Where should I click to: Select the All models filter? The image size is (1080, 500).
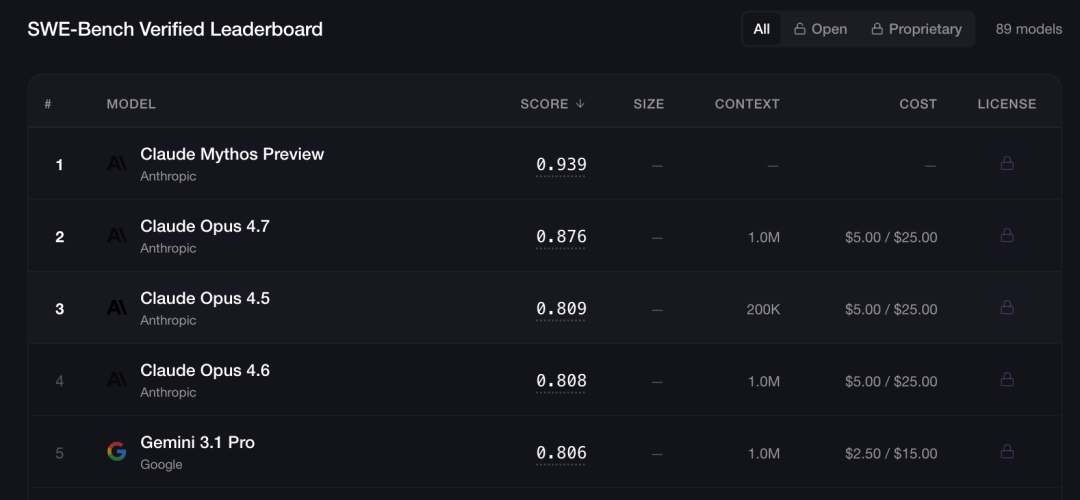coord(762,29)
